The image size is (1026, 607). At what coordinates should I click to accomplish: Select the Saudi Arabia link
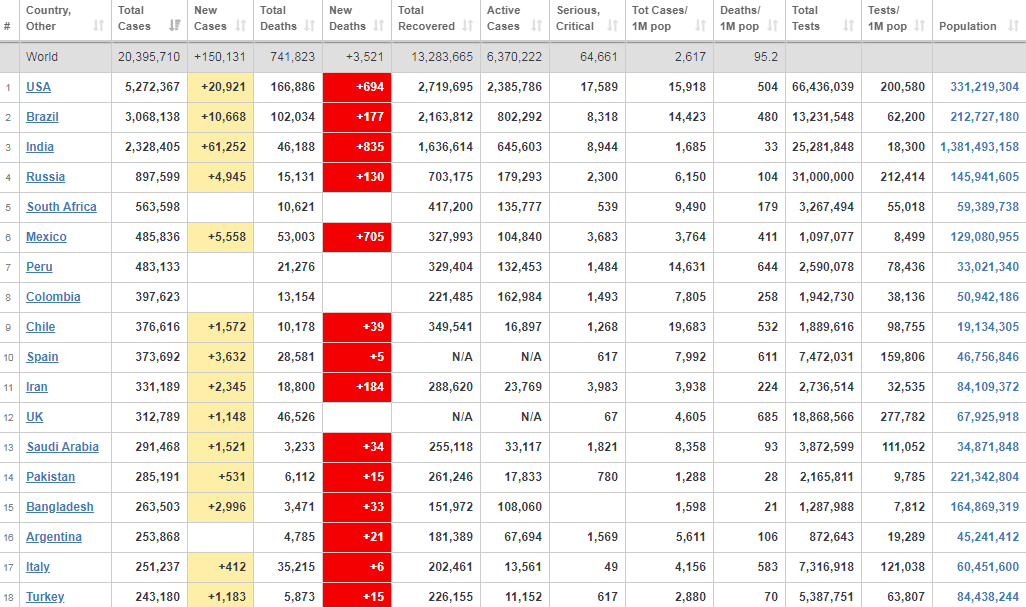pos(62,447)
